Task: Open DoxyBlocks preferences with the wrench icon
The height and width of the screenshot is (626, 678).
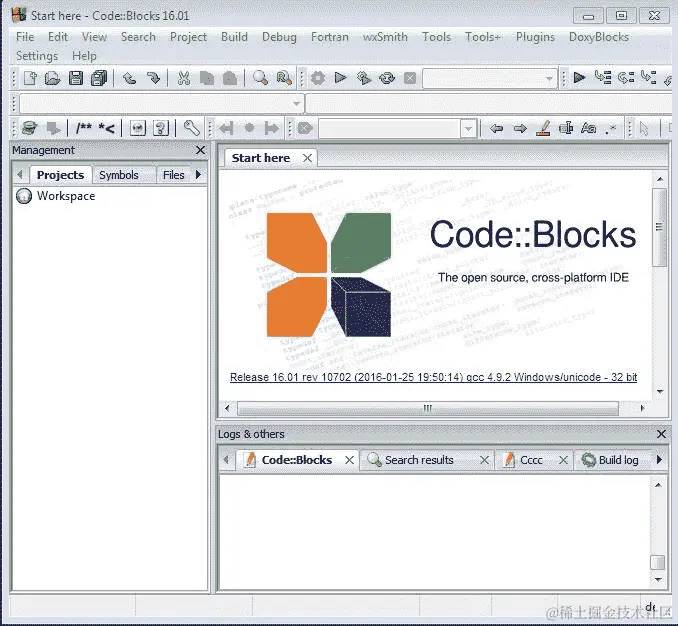Action: point(192,128)
